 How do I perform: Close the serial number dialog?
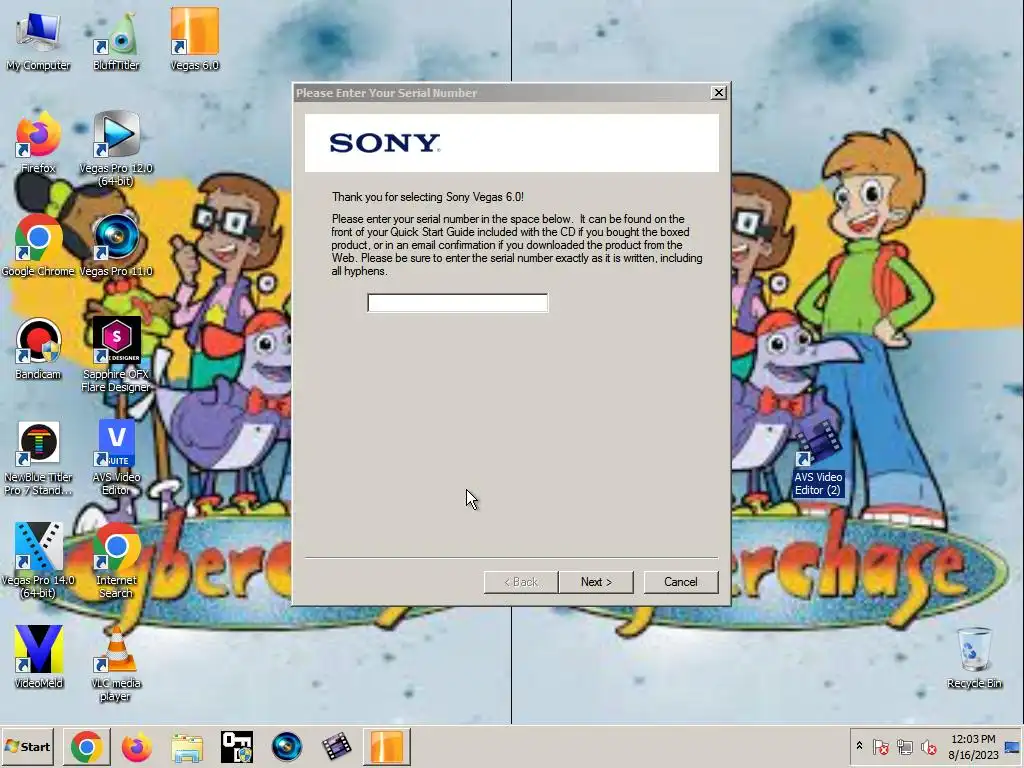coord(718,93)
